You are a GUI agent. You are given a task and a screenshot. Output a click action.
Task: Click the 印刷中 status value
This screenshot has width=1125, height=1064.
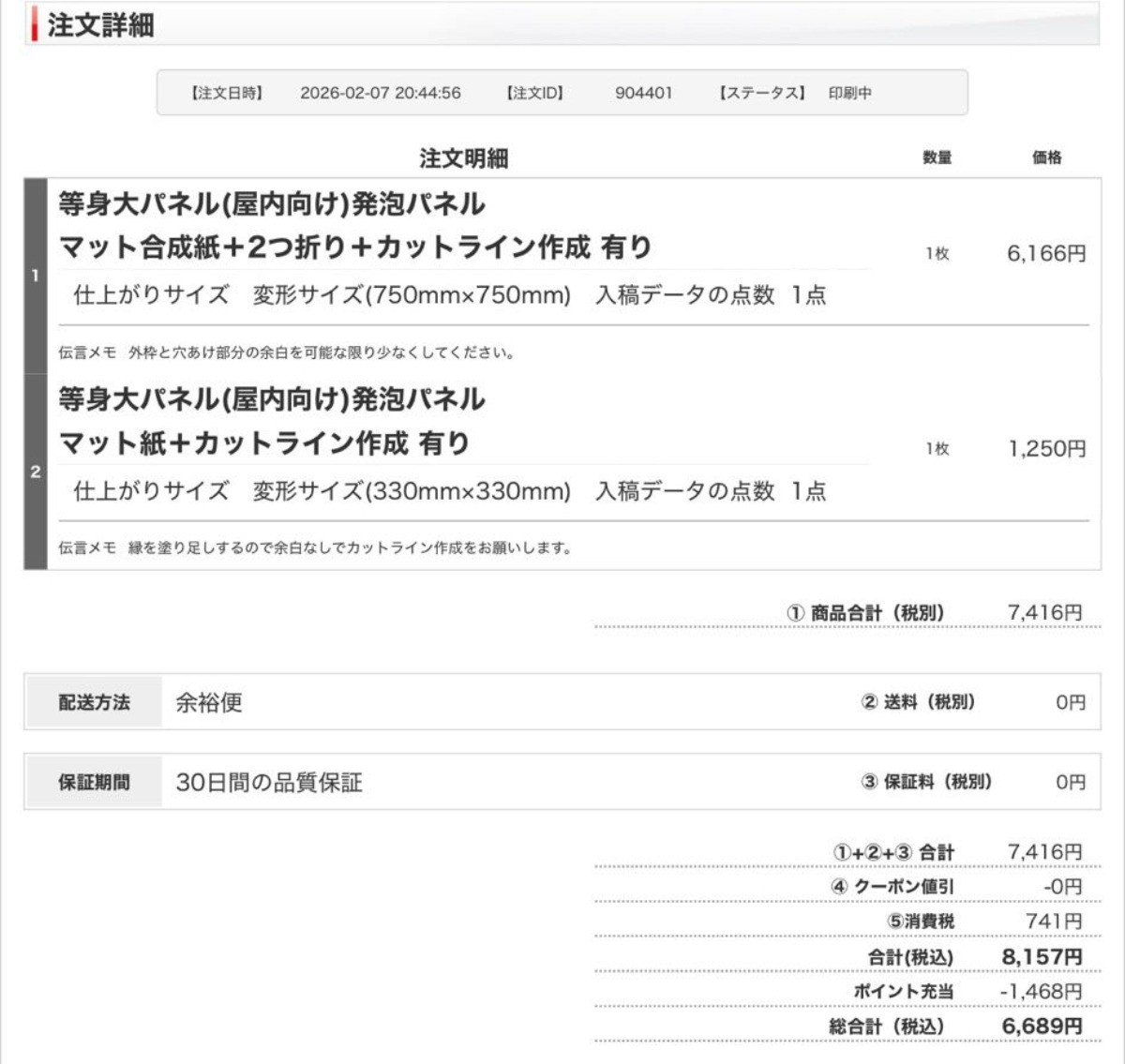(849, 93)
